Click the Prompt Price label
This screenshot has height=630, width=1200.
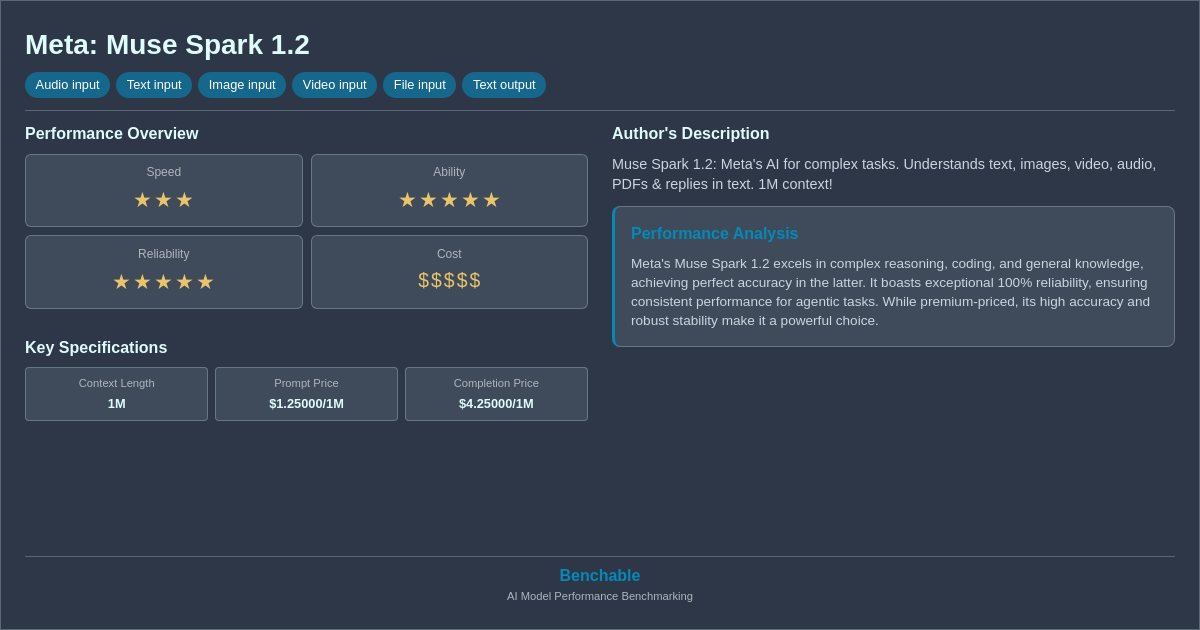(306, 383)
